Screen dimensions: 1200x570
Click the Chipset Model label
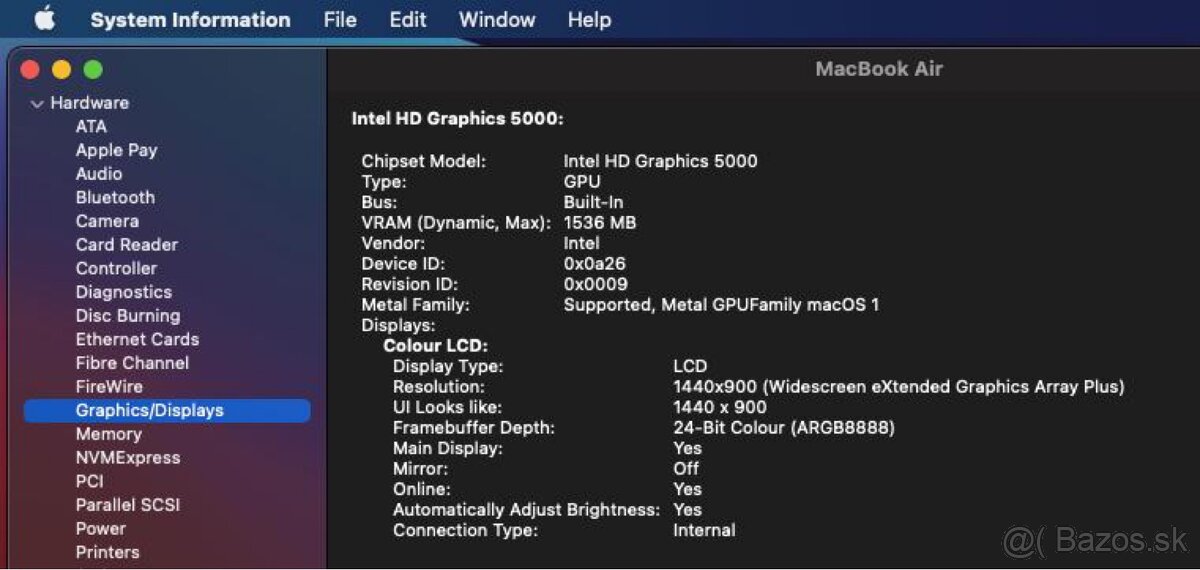[x=424, y=161]
